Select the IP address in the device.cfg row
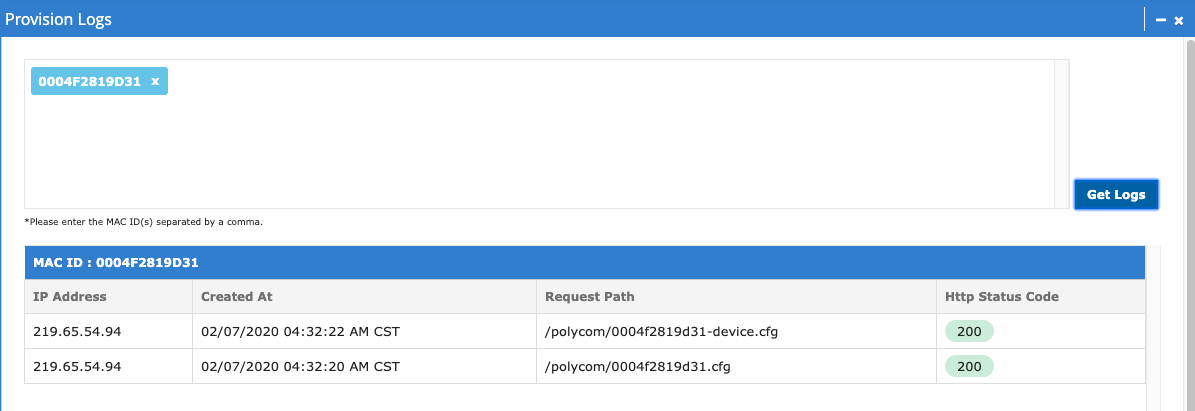 pos(77,332)
